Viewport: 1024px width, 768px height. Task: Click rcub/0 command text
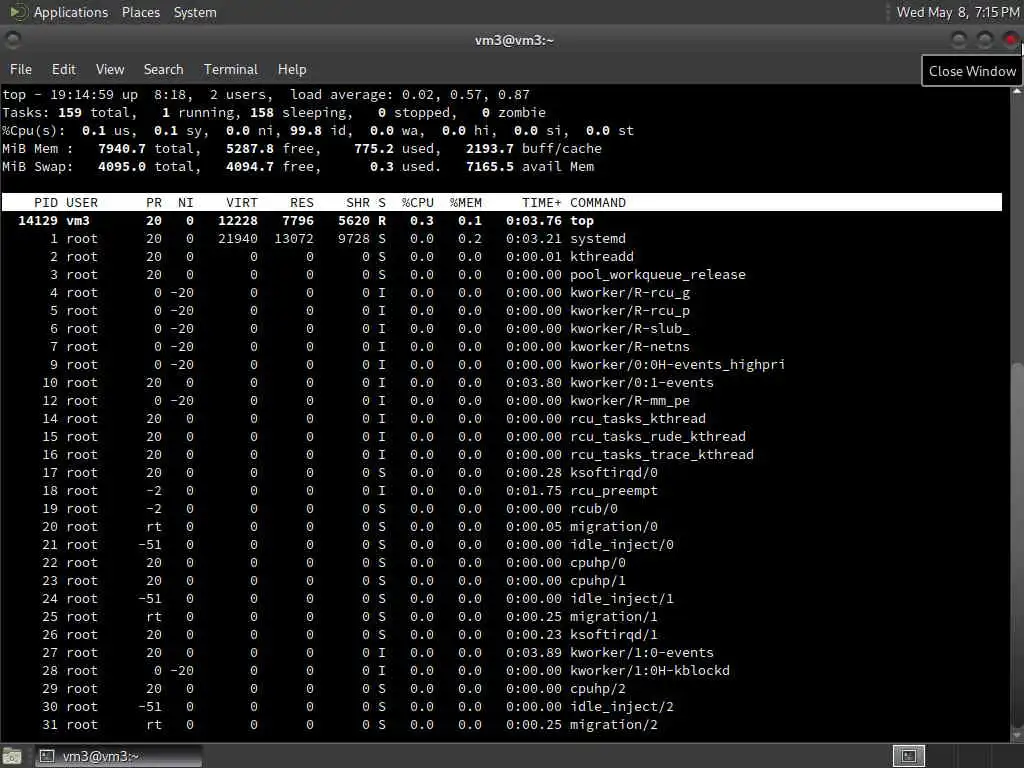pos(594,509)
